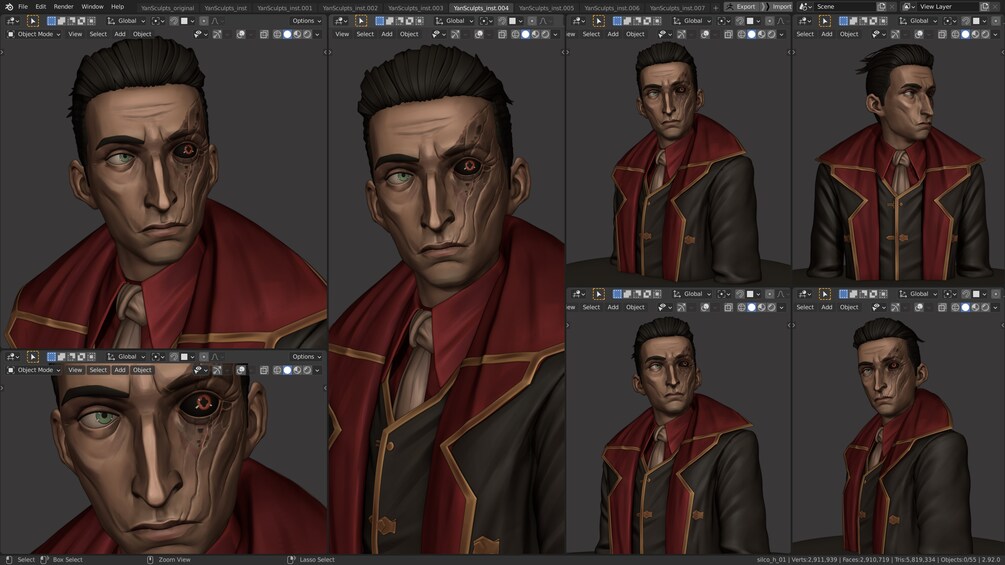Click the View Layer name field
1005x565 pixels.
tap(947, 6)
